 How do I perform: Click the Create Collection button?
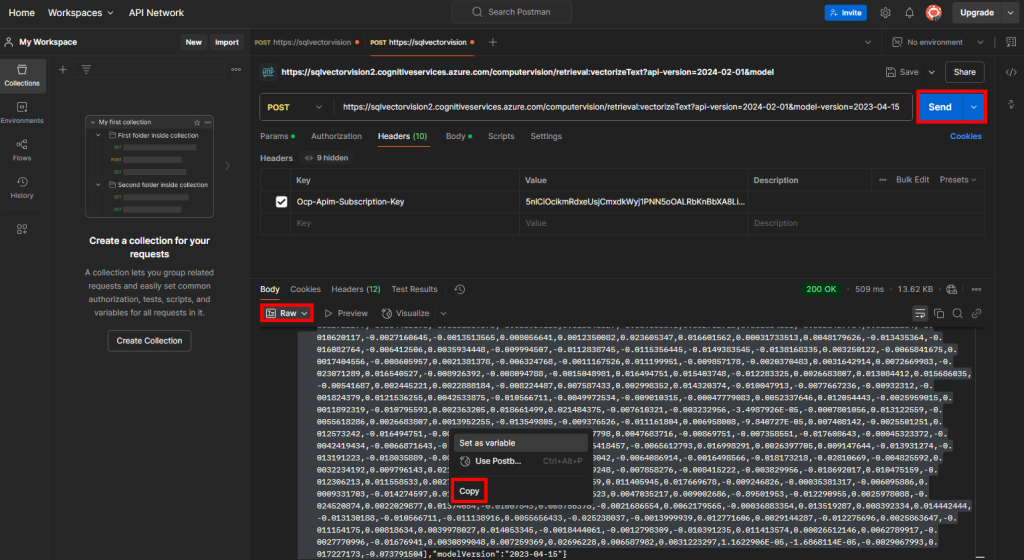coord(150,341)
